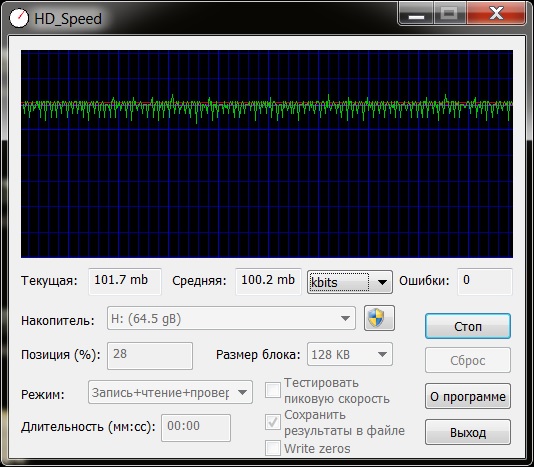534x467 pixels.
Task: Close the HD_Speed window
Action: tap(496, 14)
